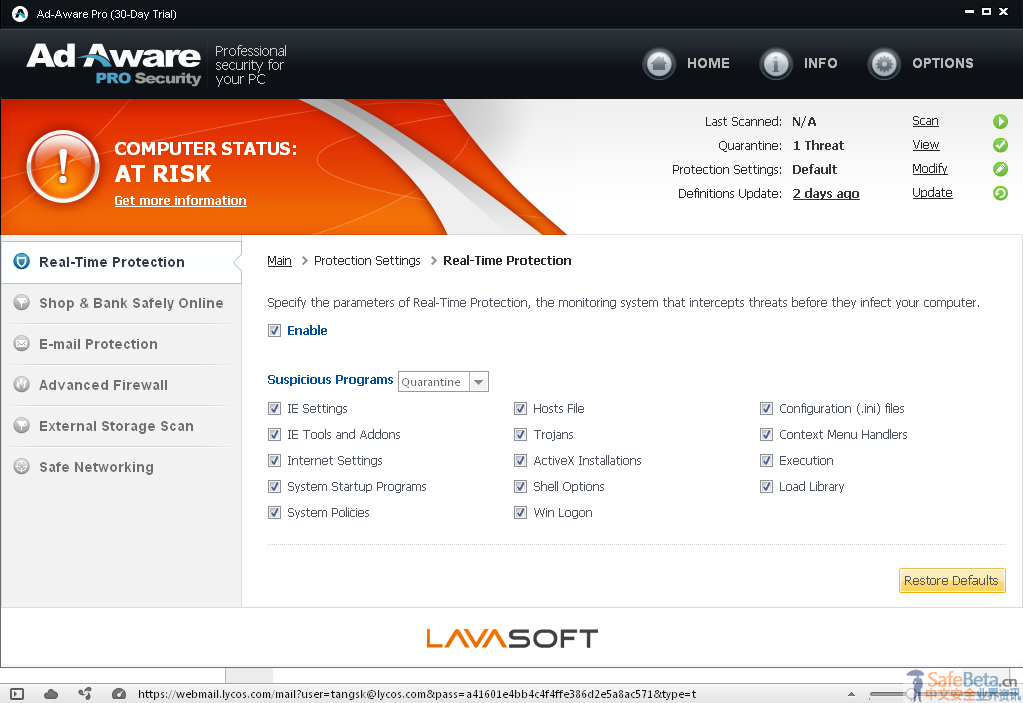1023x703 pixels.
Task: Open the Safe Networking section
Action: [121, 468]
